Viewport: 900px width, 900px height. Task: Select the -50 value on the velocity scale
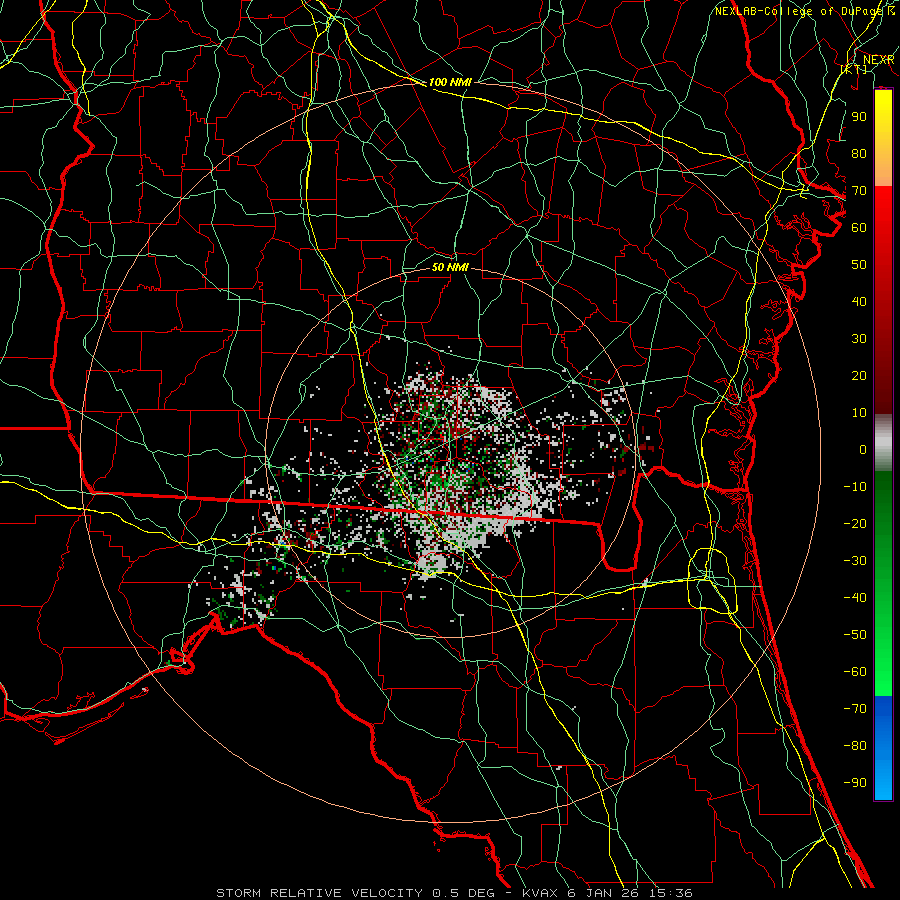855,635
